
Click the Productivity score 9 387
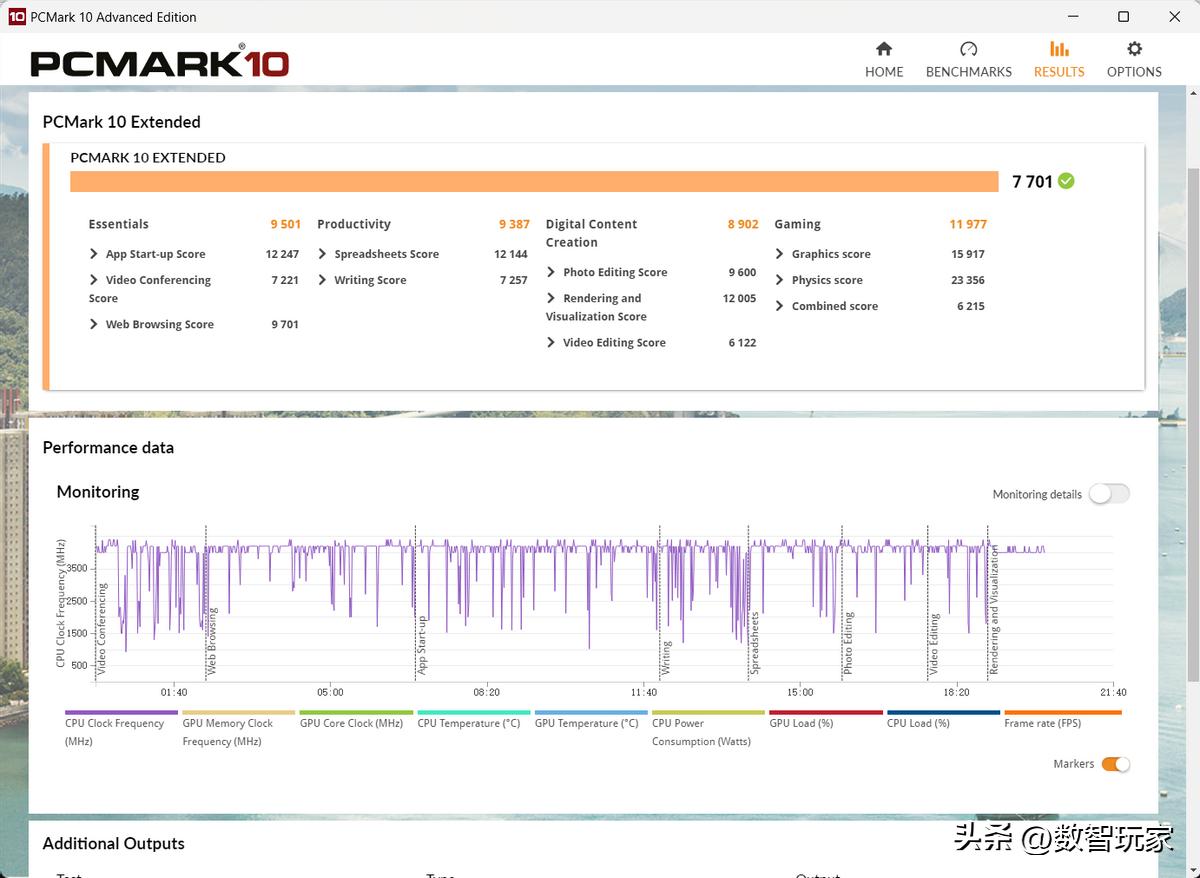click(514, 224)
